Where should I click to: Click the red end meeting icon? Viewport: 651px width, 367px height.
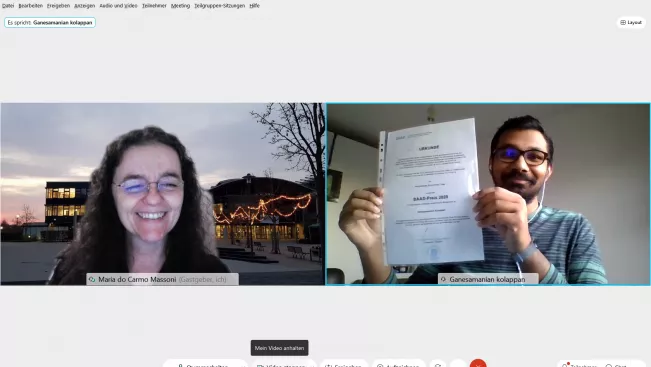[x=478, y=364]
